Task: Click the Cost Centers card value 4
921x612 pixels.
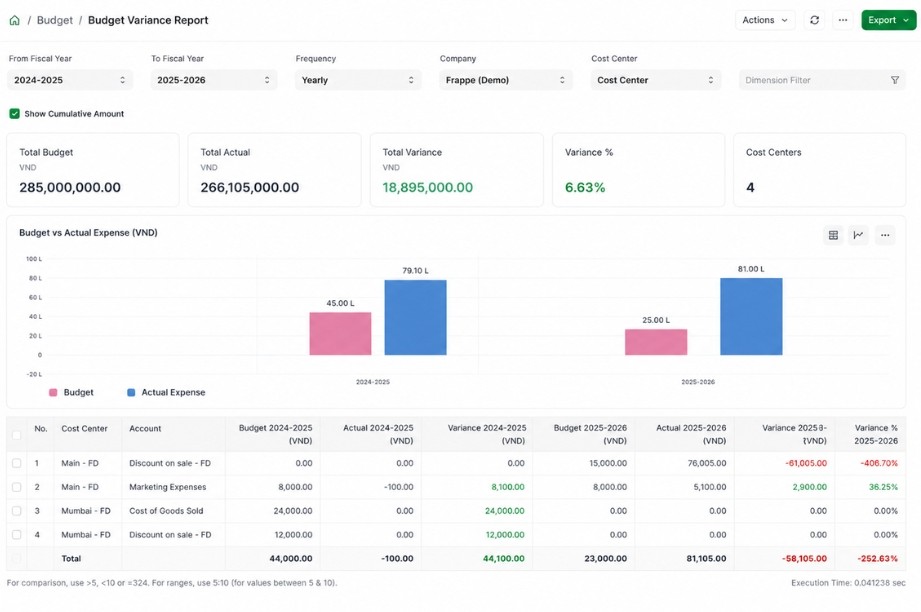Action: click(x=750, y=187)
